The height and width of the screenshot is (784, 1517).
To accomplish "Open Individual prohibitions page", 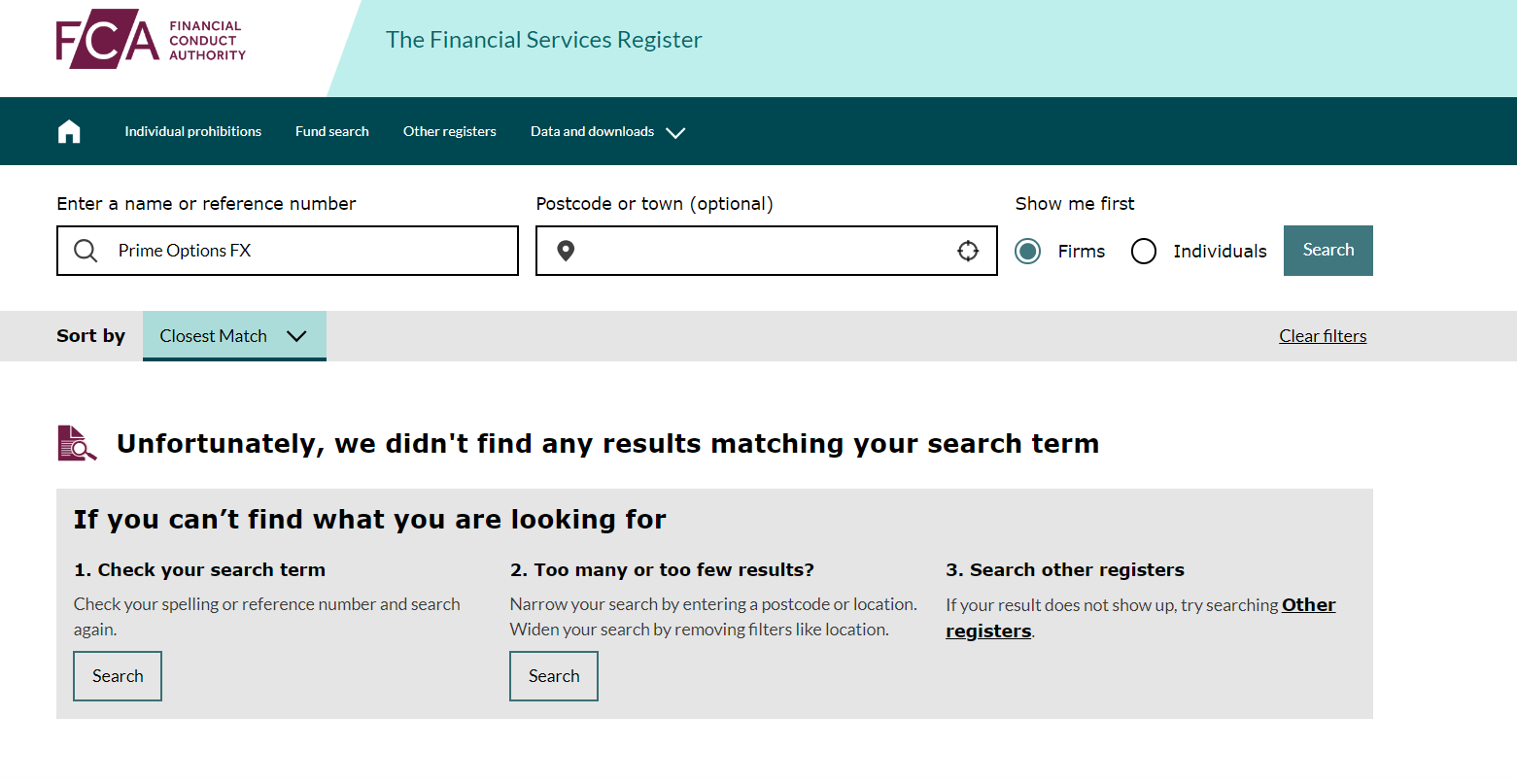I will coord(192,132).
